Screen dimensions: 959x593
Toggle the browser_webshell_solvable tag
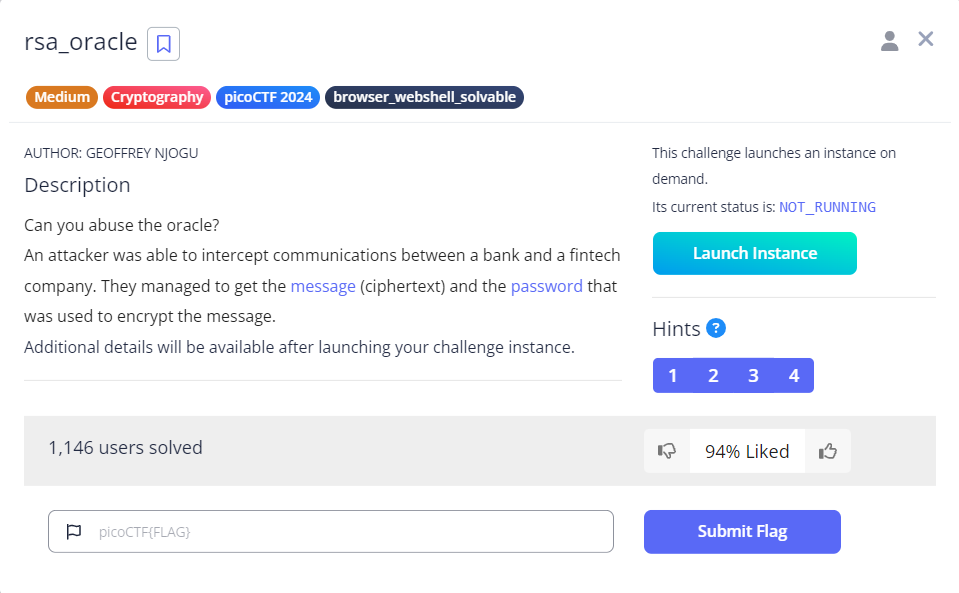[x=424, y=97]
